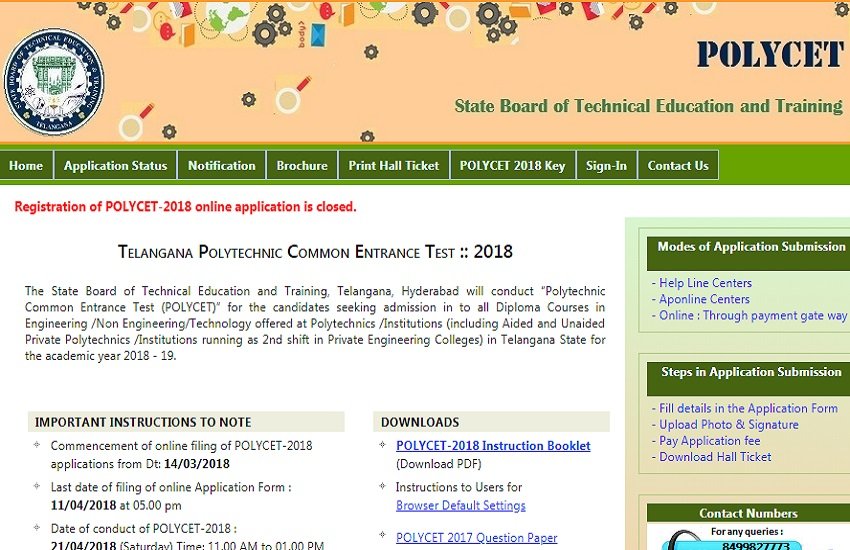Screen dimensions: 850x550
Task: Open Upload Photo & Signature step
Action: coord(728,424)
